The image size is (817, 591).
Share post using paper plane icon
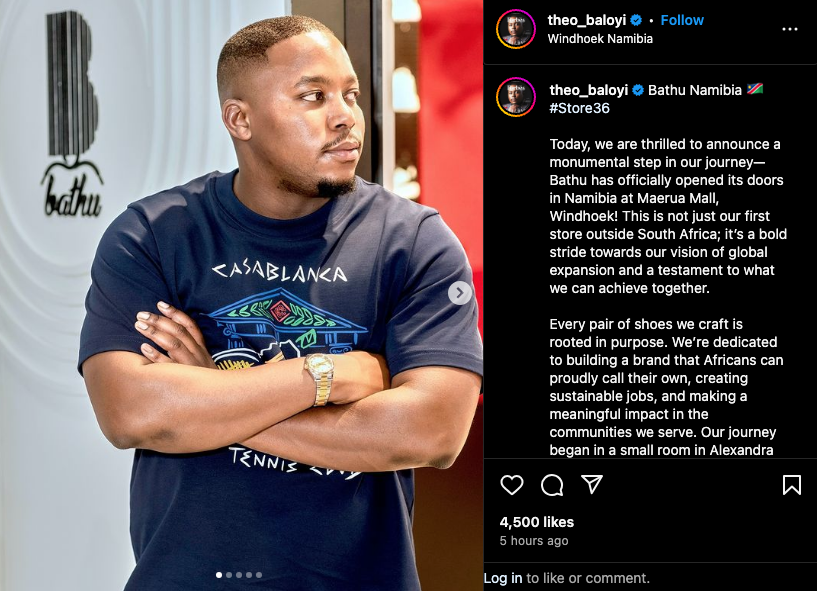click(x=592, y=484)
